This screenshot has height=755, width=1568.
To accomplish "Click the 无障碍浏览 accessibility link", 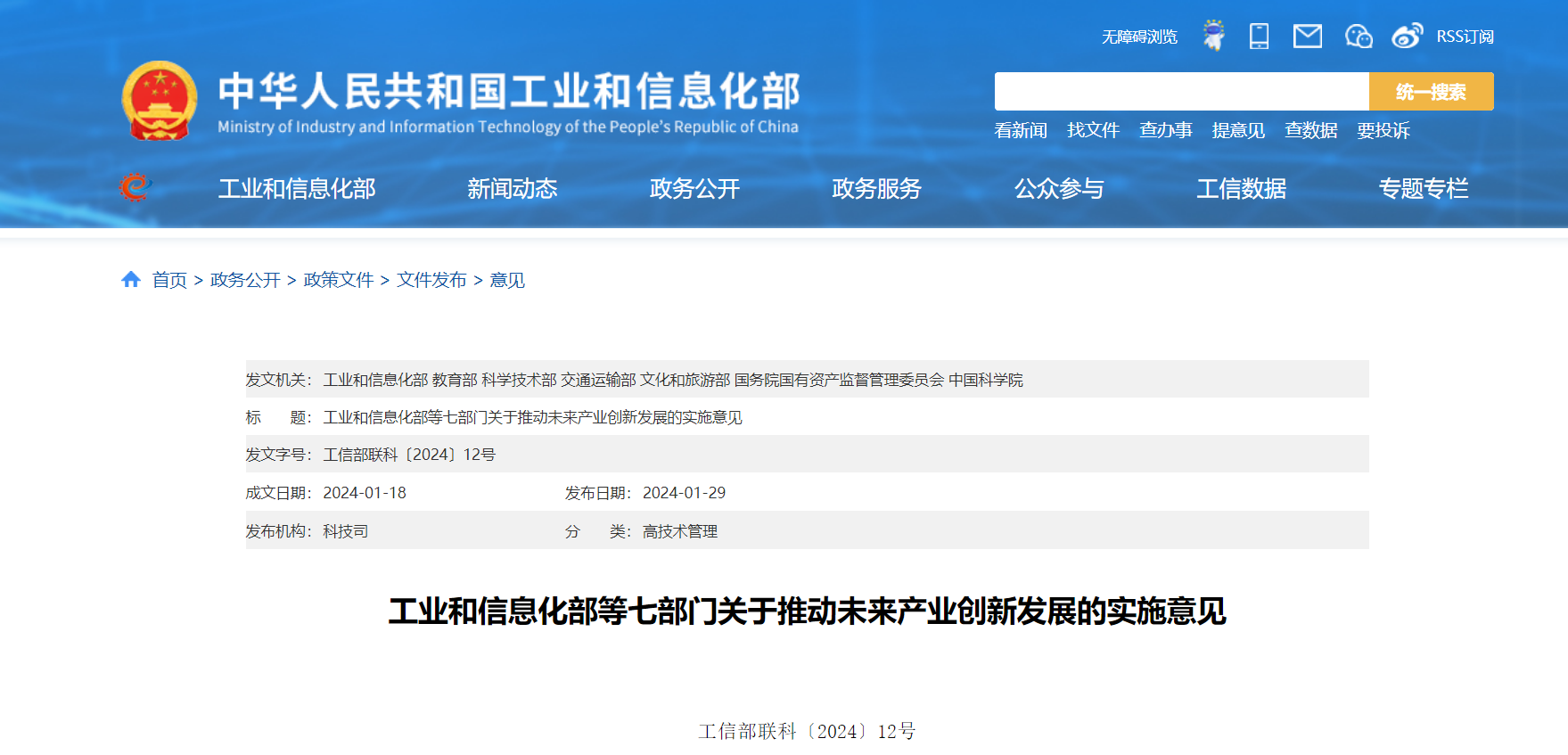I will tap(1139, 37).
